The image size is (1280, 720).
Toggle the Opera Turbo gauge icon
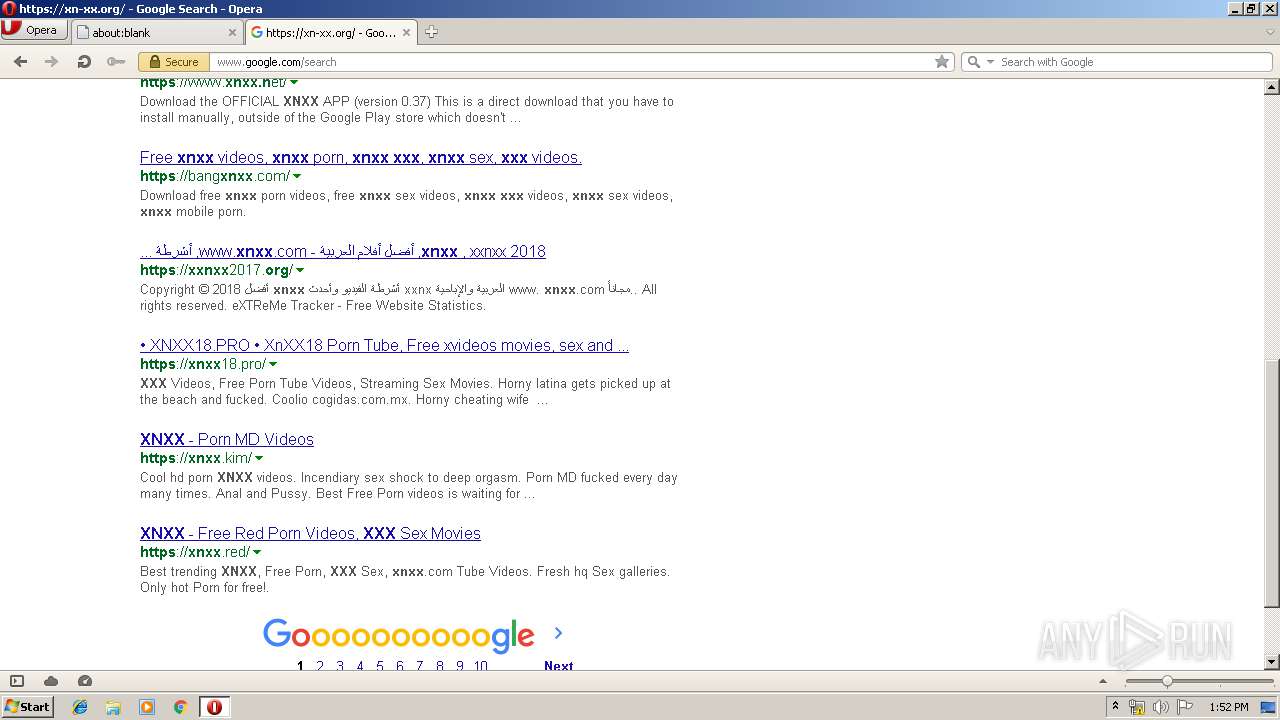click(85, 681)
